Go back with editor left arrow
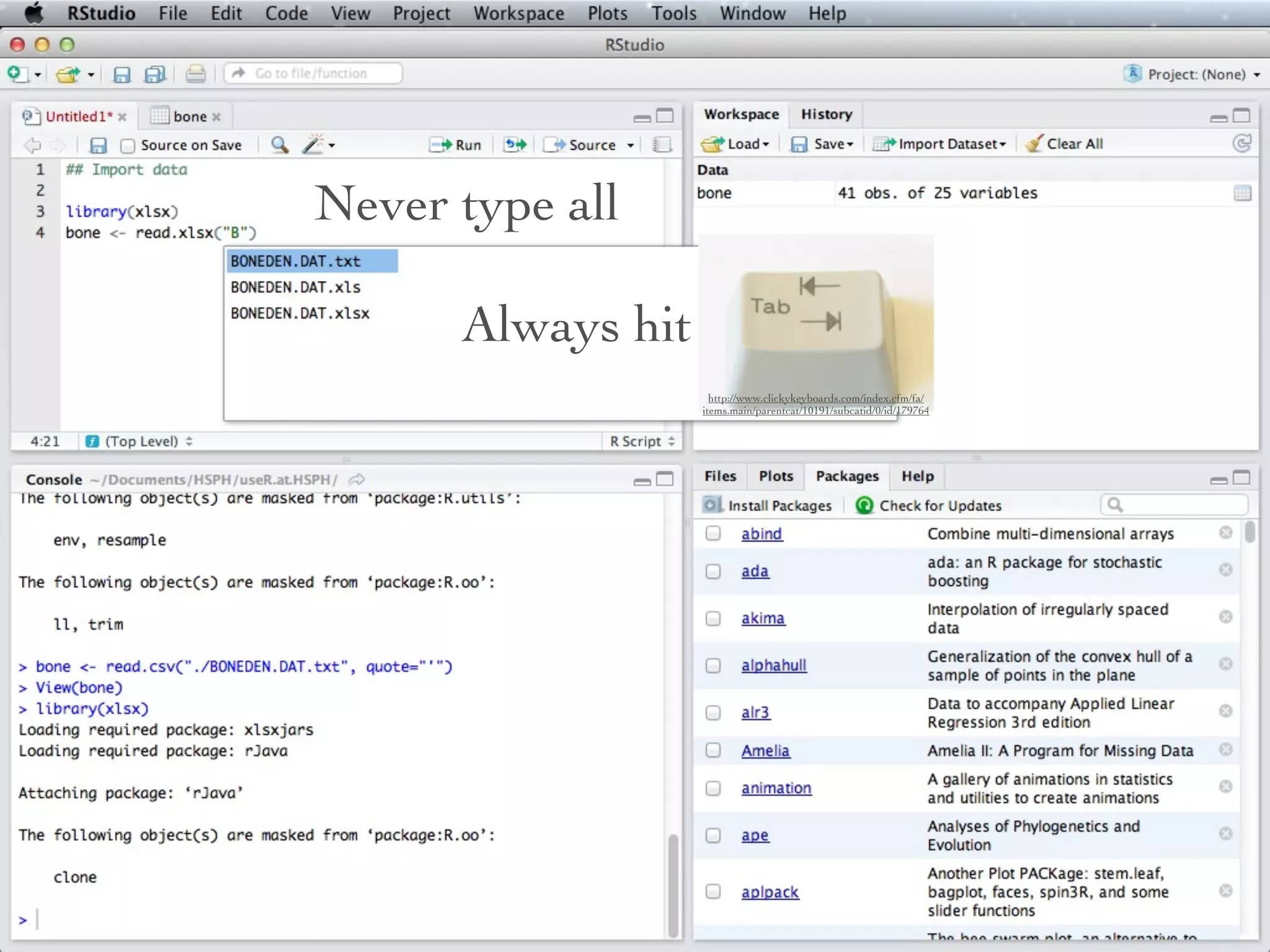 coord(32,145)
